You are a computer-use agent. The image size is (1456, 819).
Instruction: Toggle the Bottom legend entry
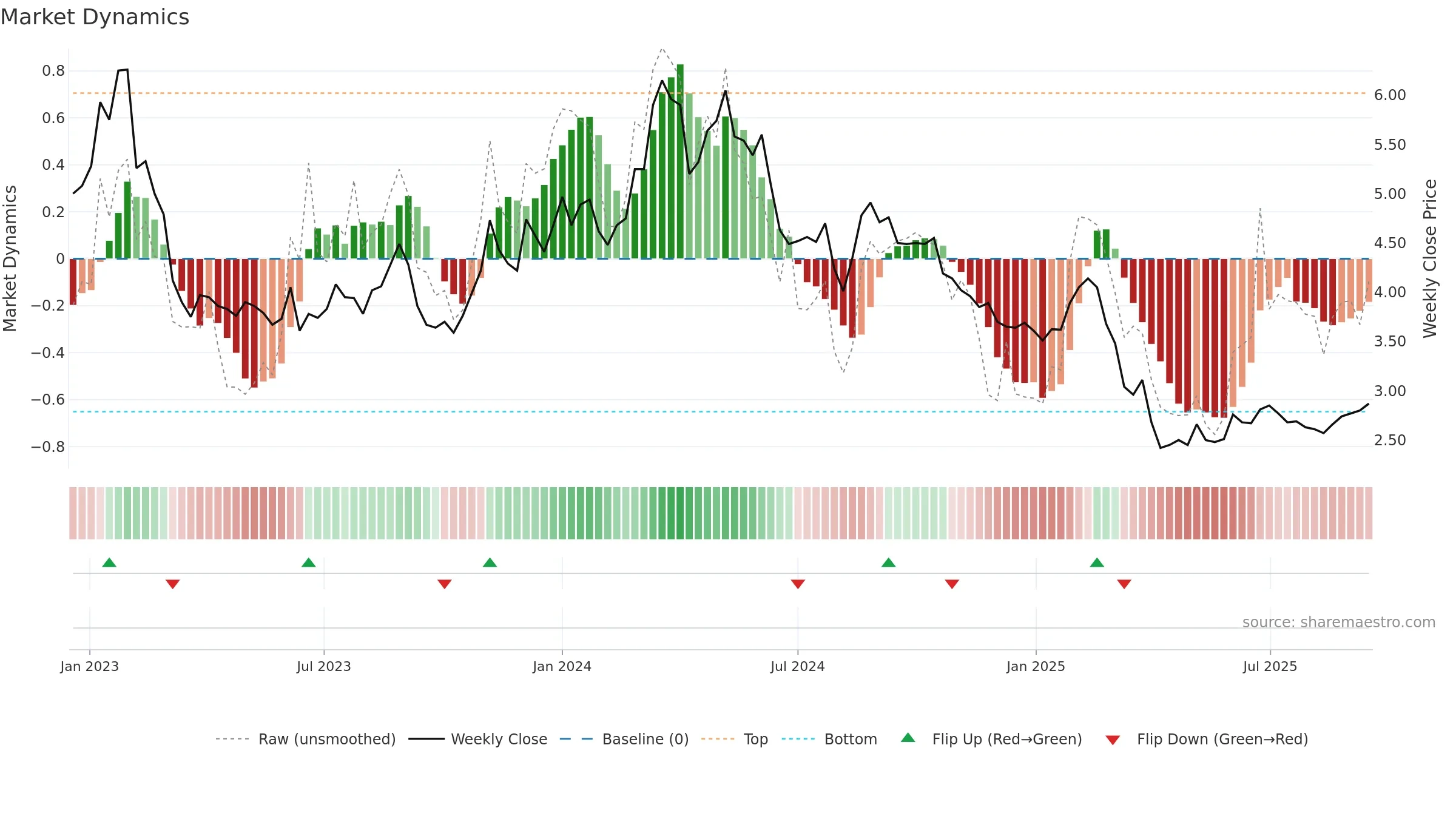click(x=829, y=739)
